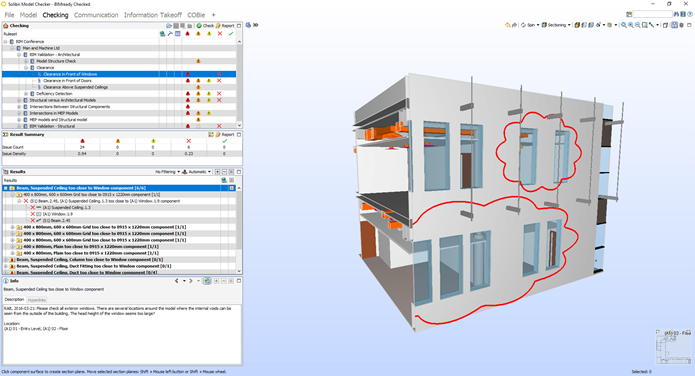The width and height of the screenshot is (695, 376).
Task: Click the search input field at top right
Action: 653,14
